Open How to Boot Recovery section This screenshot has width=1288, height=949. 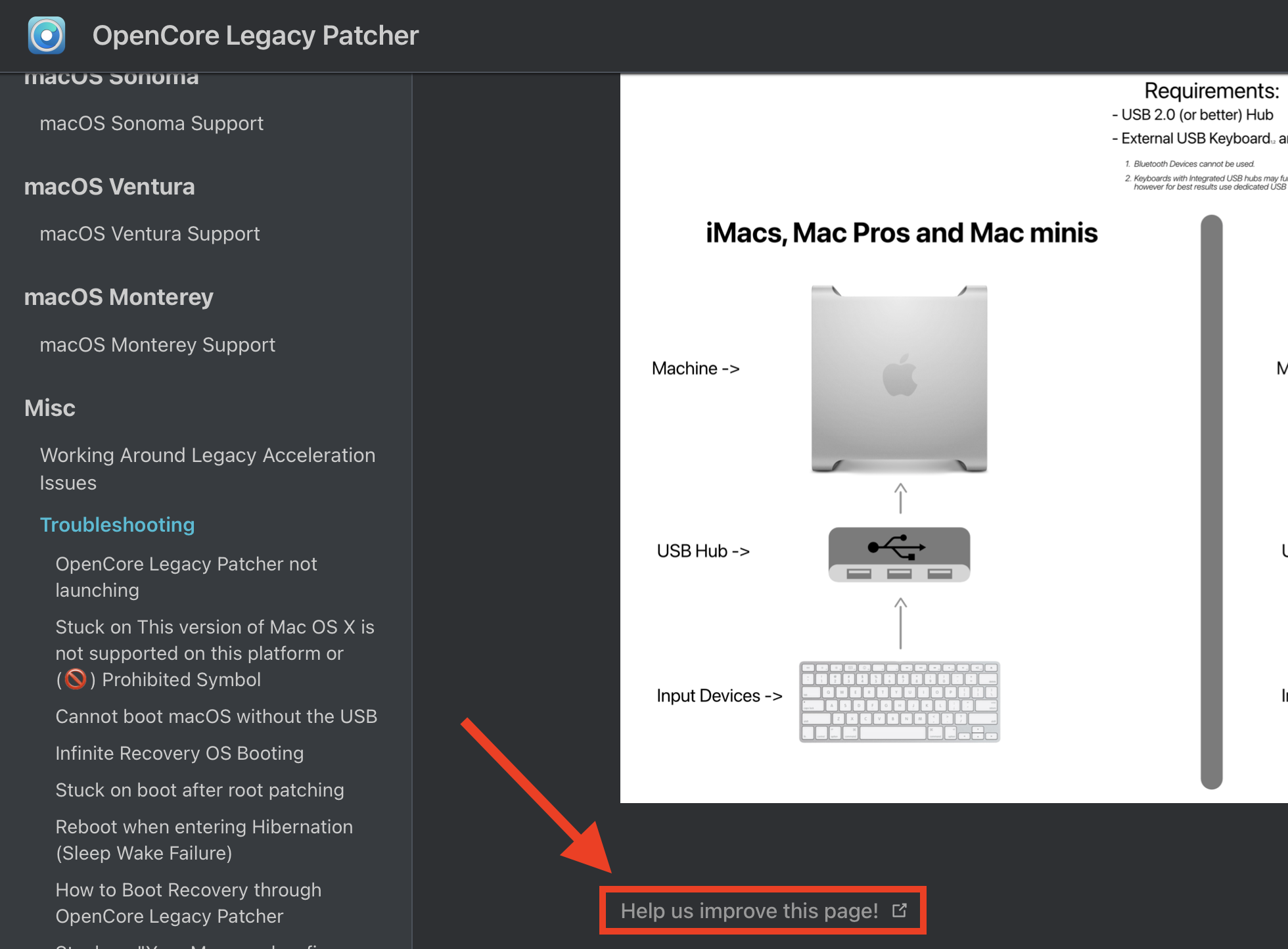(x=189, y=903)
